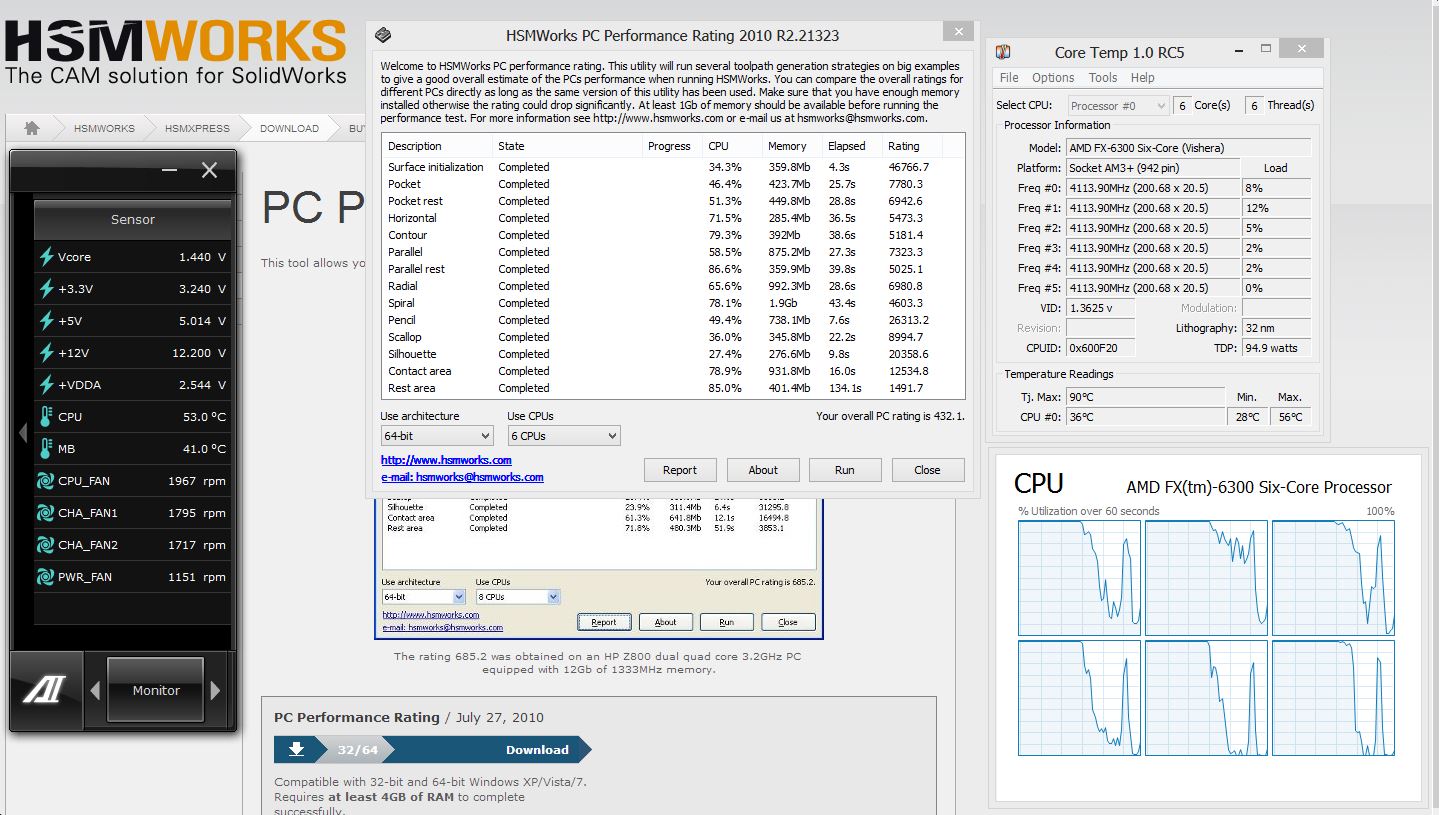Open the Tools menu in Core Temp
Viewport: 1439px width, 815px height.
tap(1103, 77)
